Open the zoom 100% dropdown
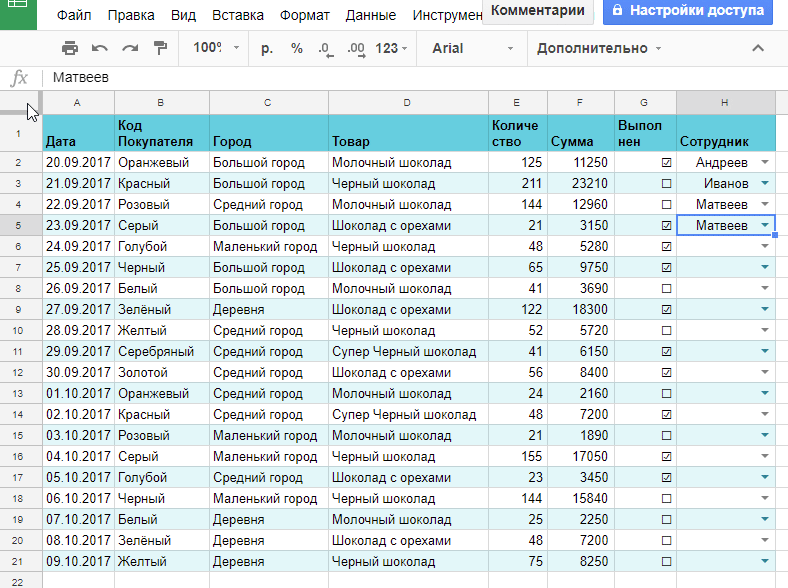 coord(216,48)
